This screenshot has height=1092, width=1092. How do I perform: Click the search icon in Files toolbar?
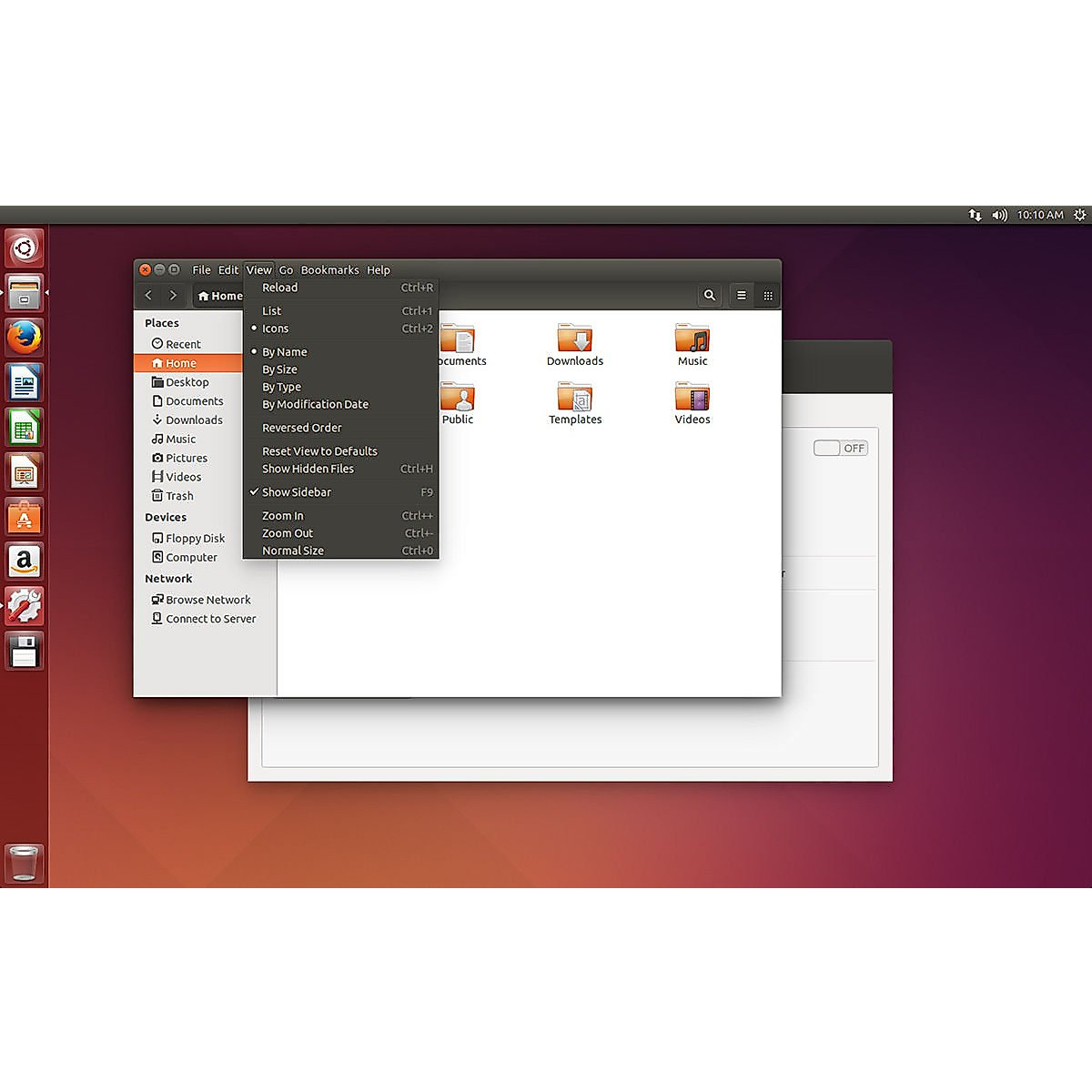coord(710,296)
